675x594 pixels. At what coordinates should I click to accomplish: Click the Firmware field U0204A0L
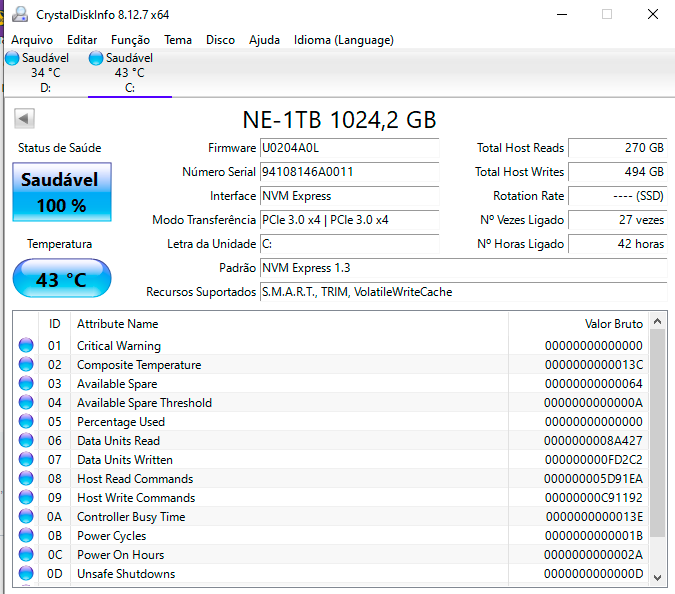350,148
